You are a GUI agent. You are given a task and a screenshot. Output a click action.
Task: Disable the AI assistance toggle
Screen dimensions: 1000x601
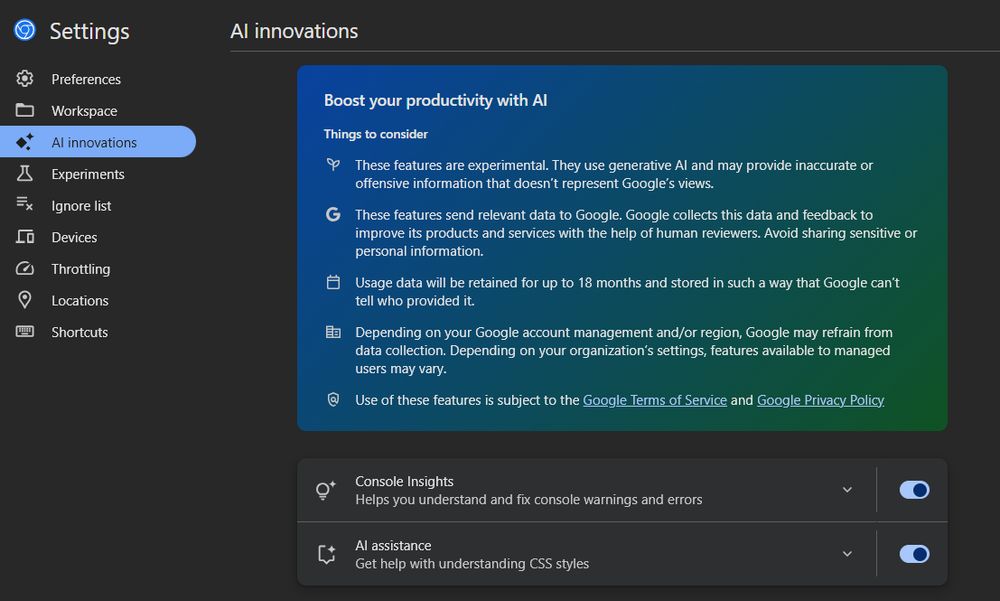pyautogui.click(x=915, y=554)
